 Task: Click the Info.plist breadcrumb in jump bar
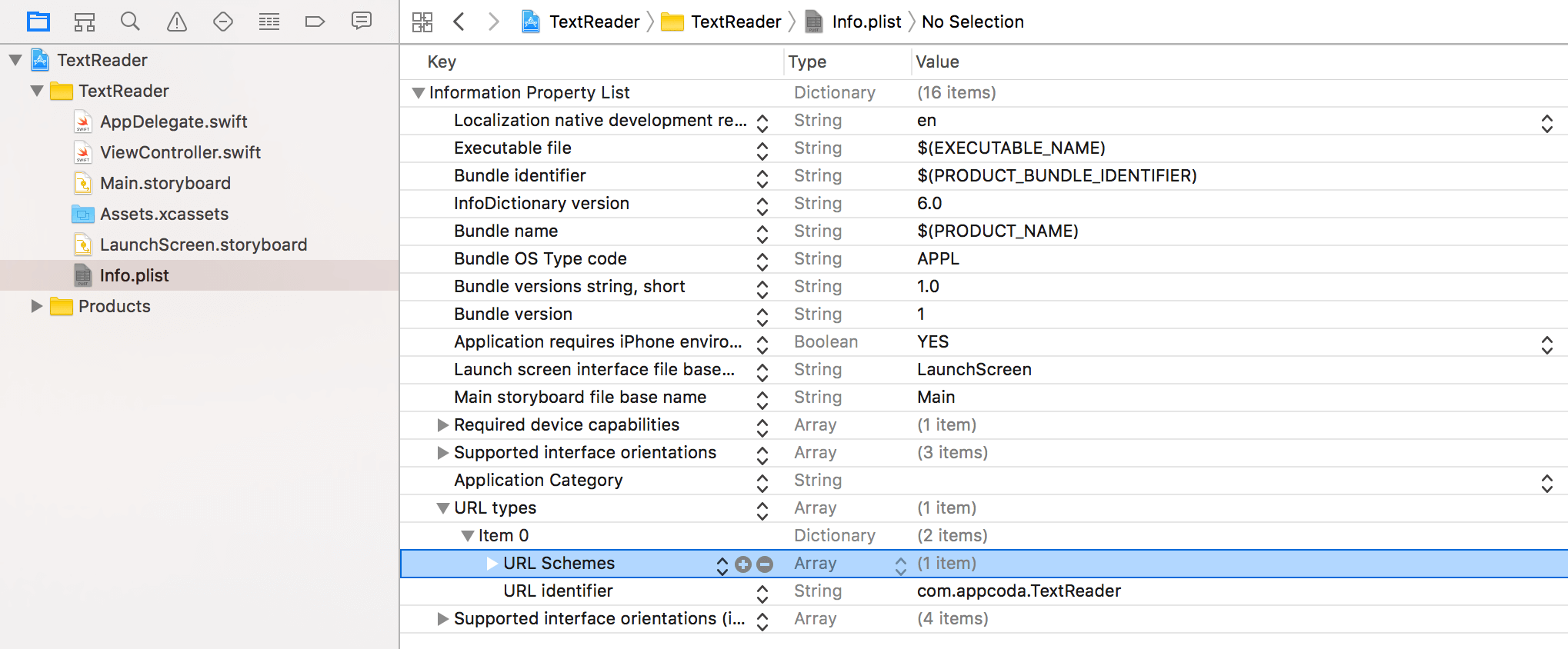[866, 22]
